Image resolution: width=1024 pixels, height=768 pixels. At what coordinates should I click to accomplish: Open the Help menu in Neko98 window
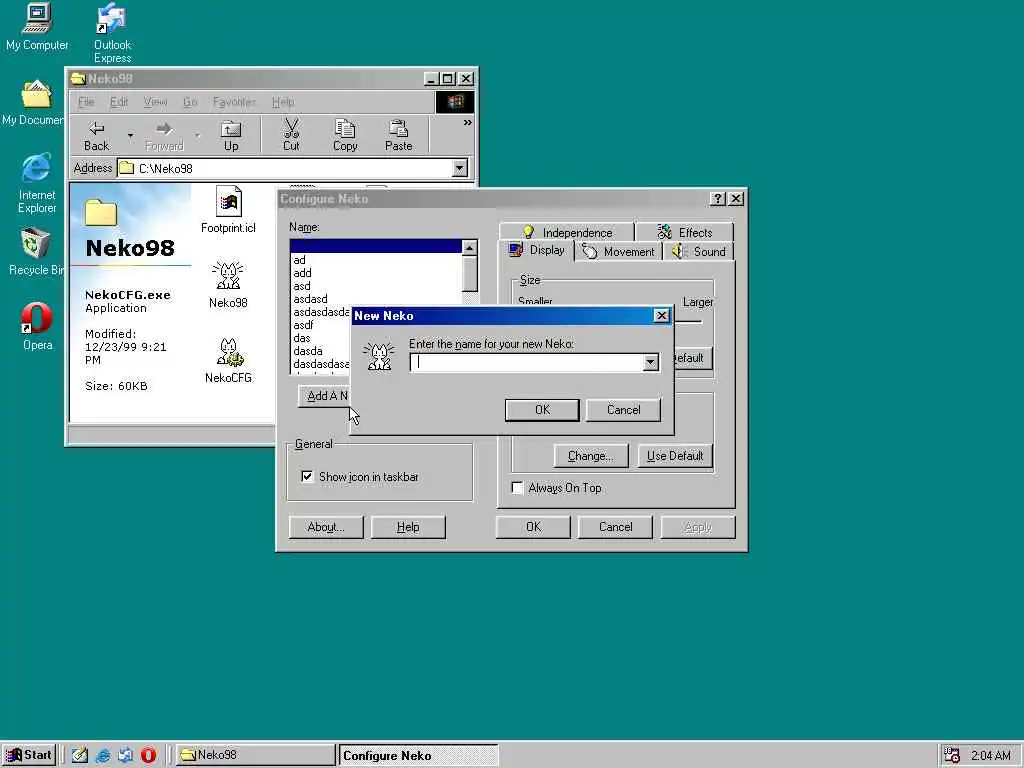(283, 102)
